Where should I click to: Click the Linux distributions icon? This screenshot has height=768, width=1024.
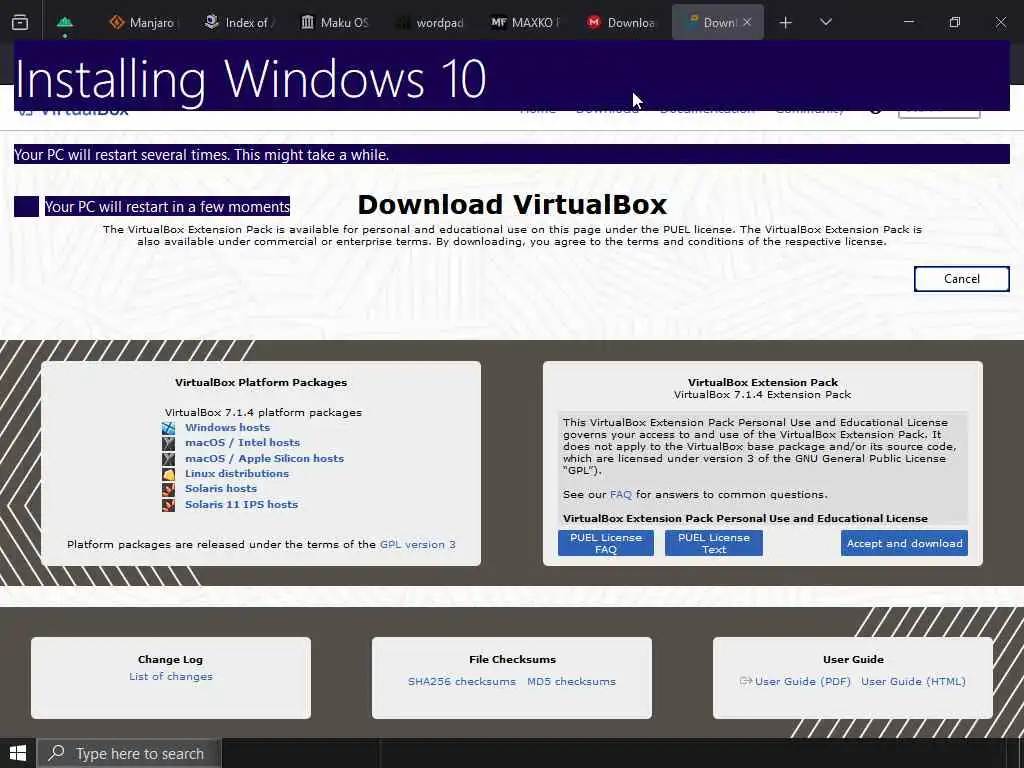point(168,474)
